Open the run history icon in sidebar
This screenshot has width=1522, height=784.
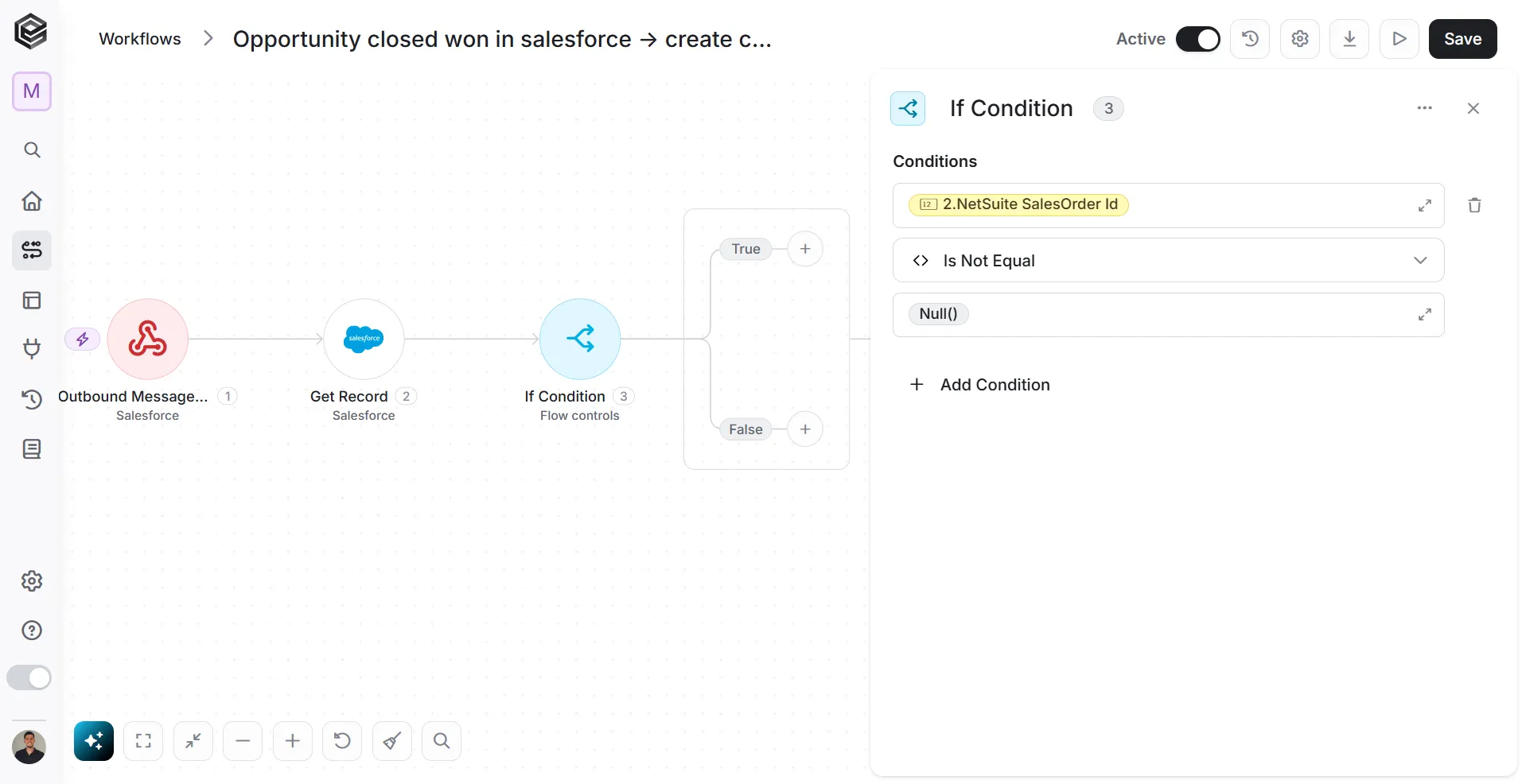click(32, 399)
